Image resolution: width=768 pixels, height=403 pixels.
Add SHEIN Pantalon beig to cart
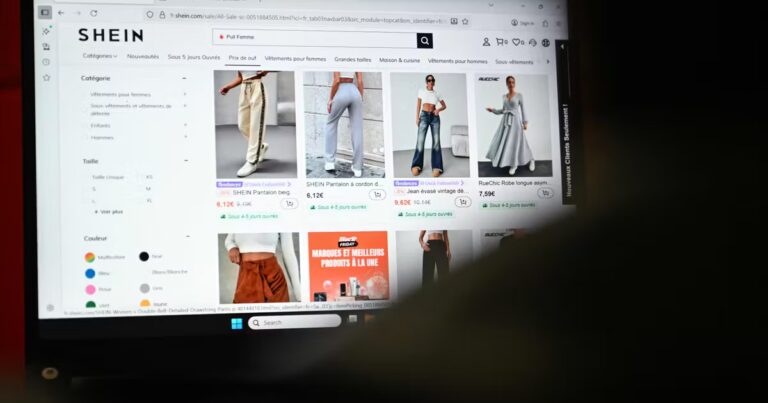(x=289, y=204)
